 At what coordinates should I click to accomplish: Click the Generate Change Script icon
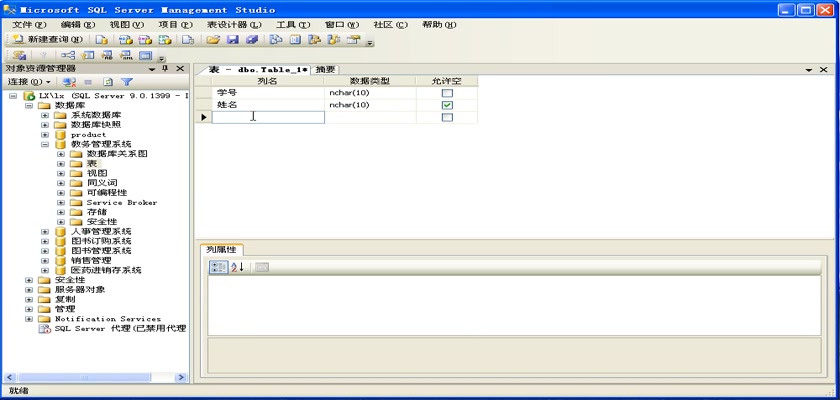[x=20, y=55]
